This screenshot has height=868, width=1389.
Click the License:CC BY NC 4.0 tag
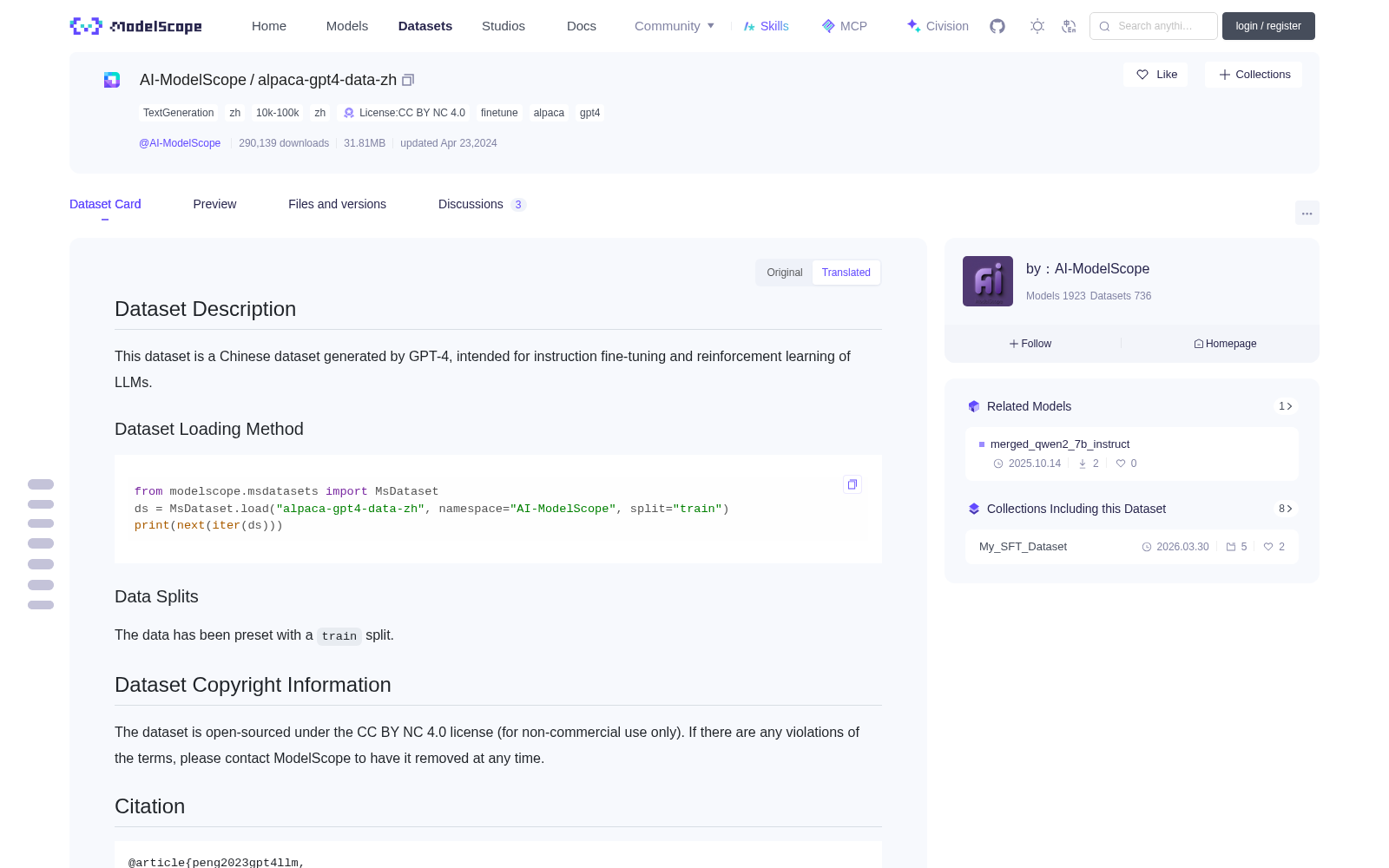click(x=405, y=113)
